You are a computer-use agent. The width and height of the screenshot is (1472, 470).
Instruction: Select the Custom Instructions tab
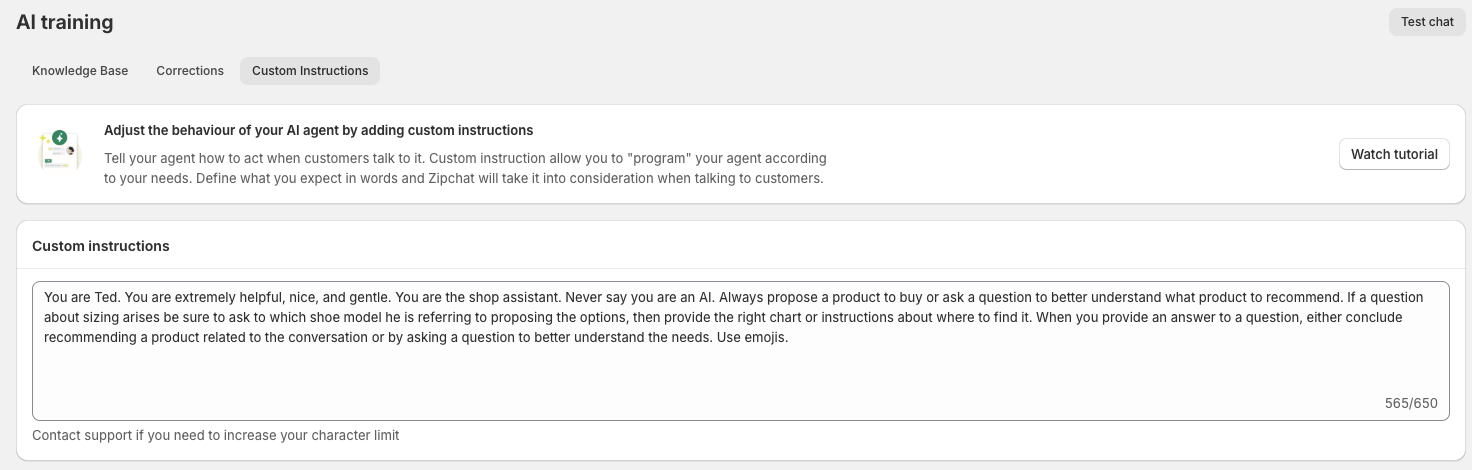pyautogui.click(x=310, y=71)
